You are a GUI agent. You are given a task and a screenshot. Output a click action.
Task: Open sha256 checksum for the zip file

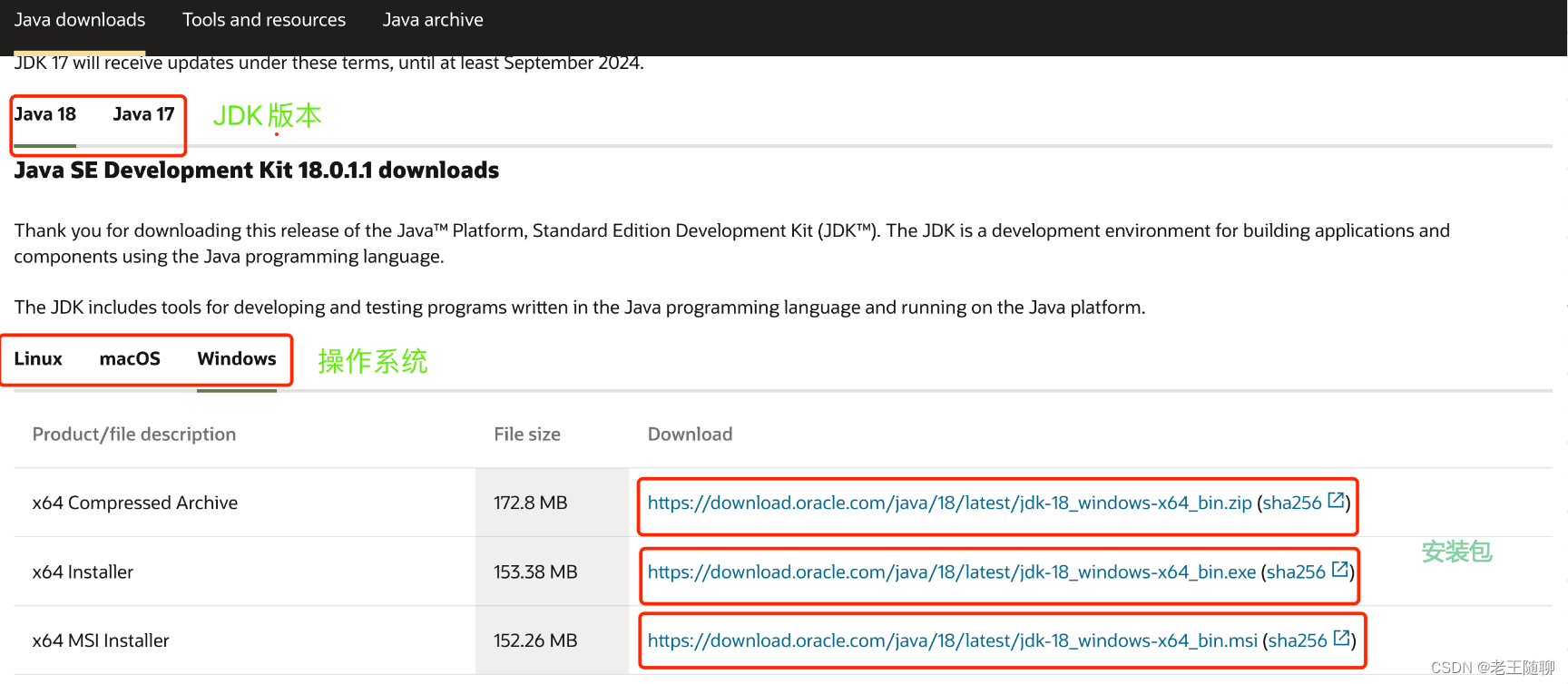(x=1292, y=503)
